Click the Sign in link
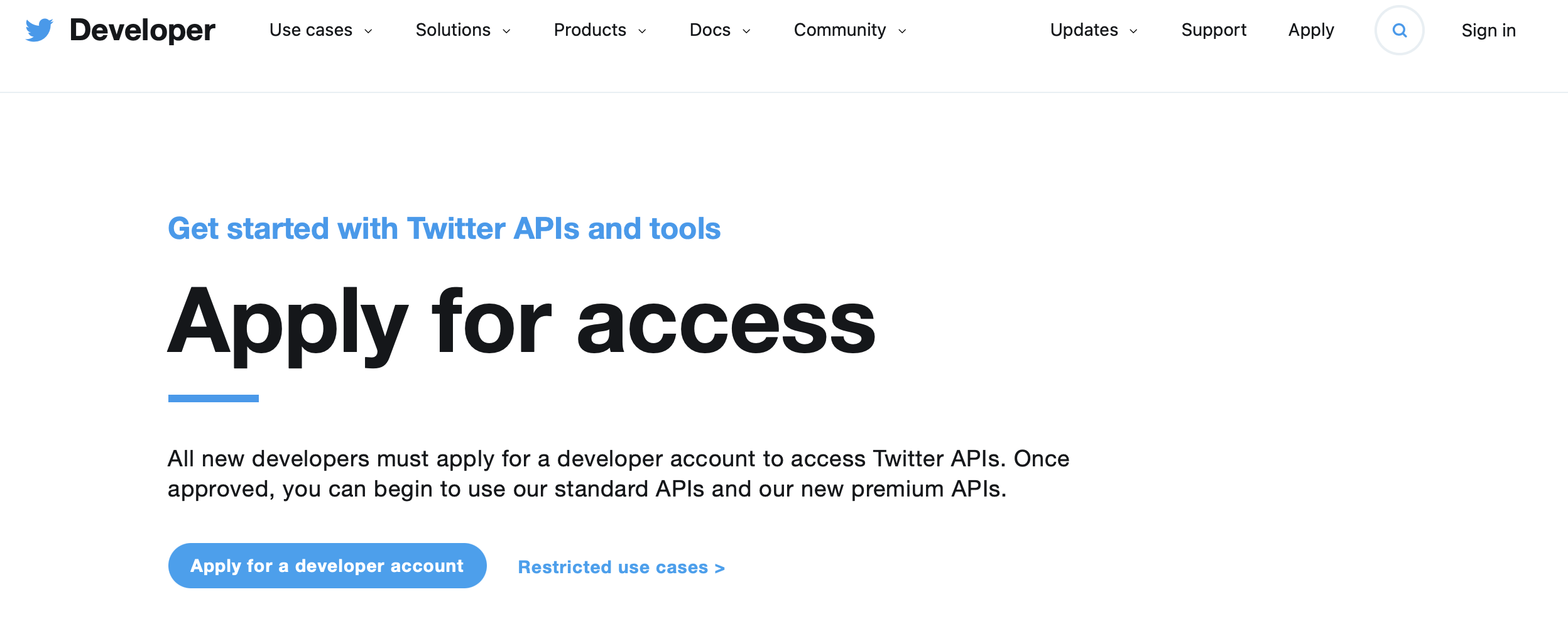 click(x=1488, y=30)
